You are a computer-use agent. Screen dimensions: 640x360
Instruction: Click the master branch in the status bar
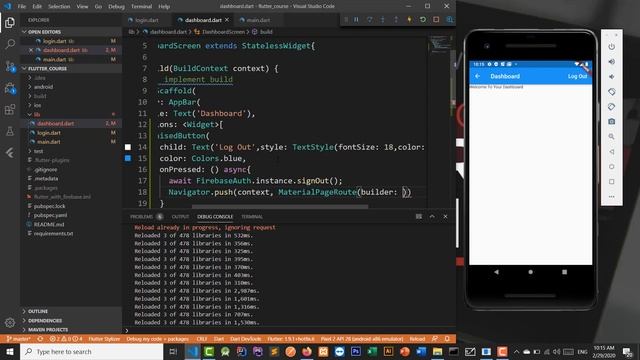[x=18, y=339]
